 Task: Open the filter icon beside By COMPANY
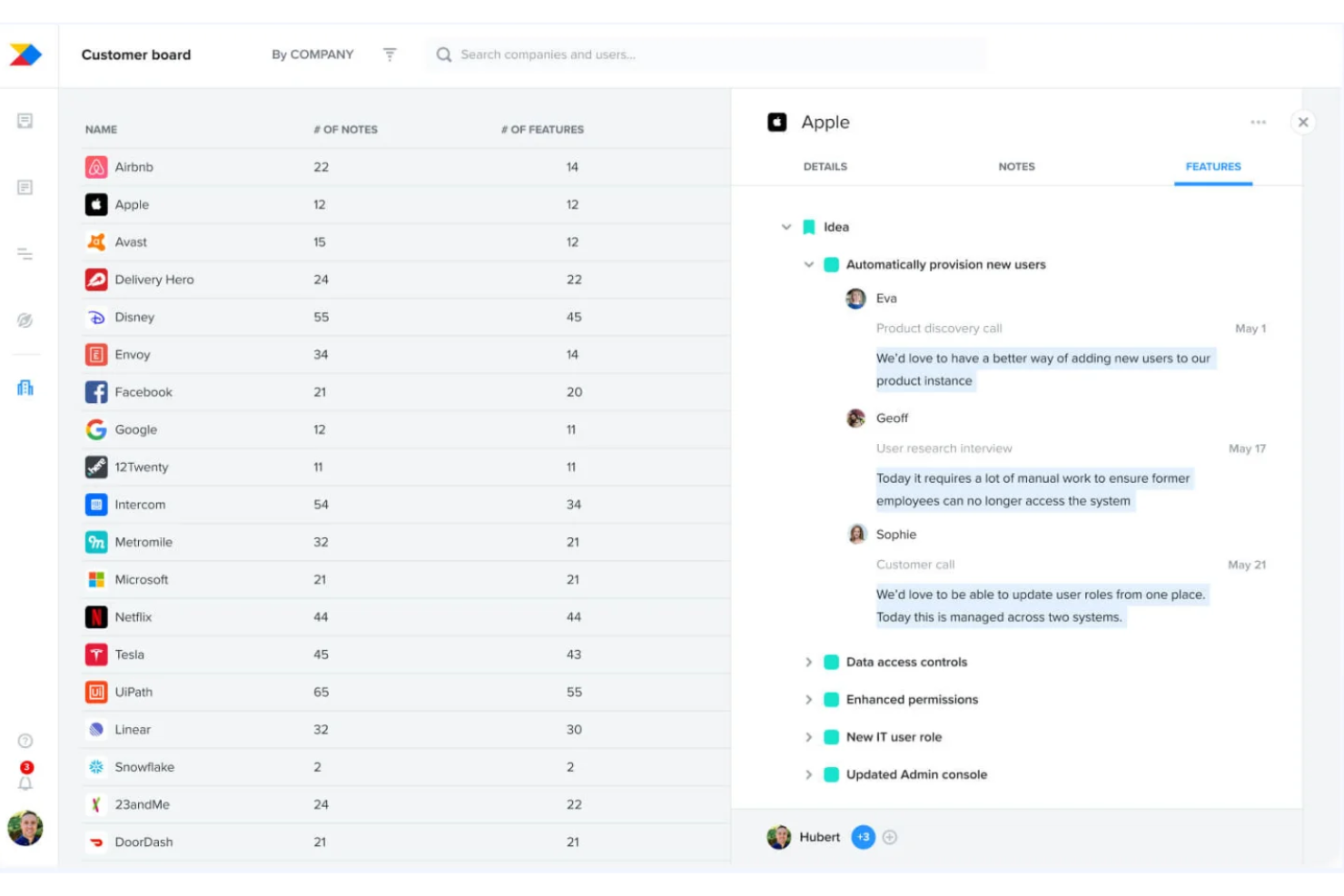[390, 54]
